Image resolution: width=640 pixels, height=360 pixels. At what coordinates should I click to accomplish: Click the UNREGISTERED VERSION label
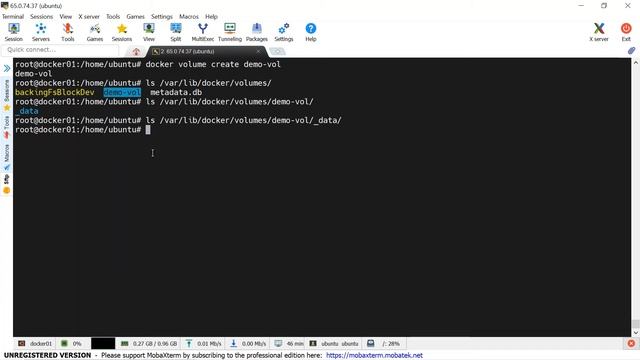click(x=47, y=356)
